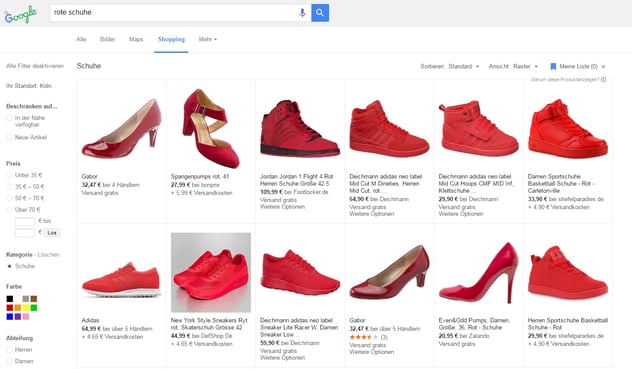
Task: Enable the Neue Artikel checkbox
Action: [9, 138]
